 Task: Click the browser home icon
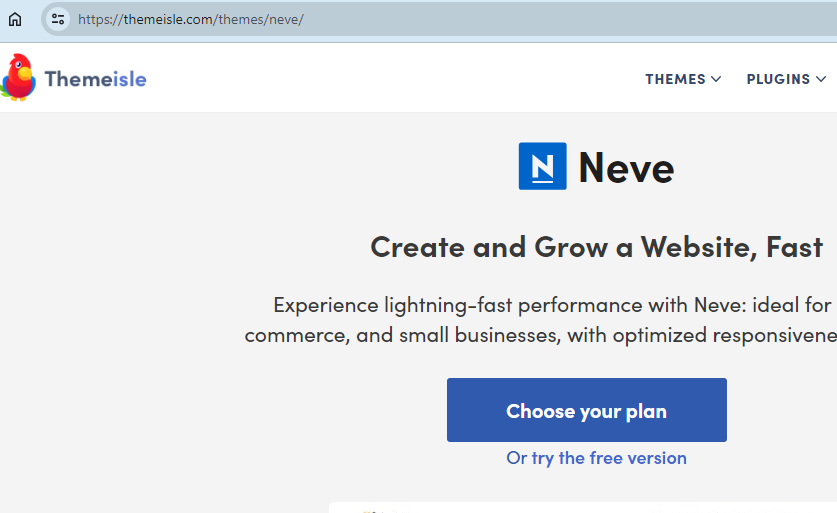tap(15, 19)
